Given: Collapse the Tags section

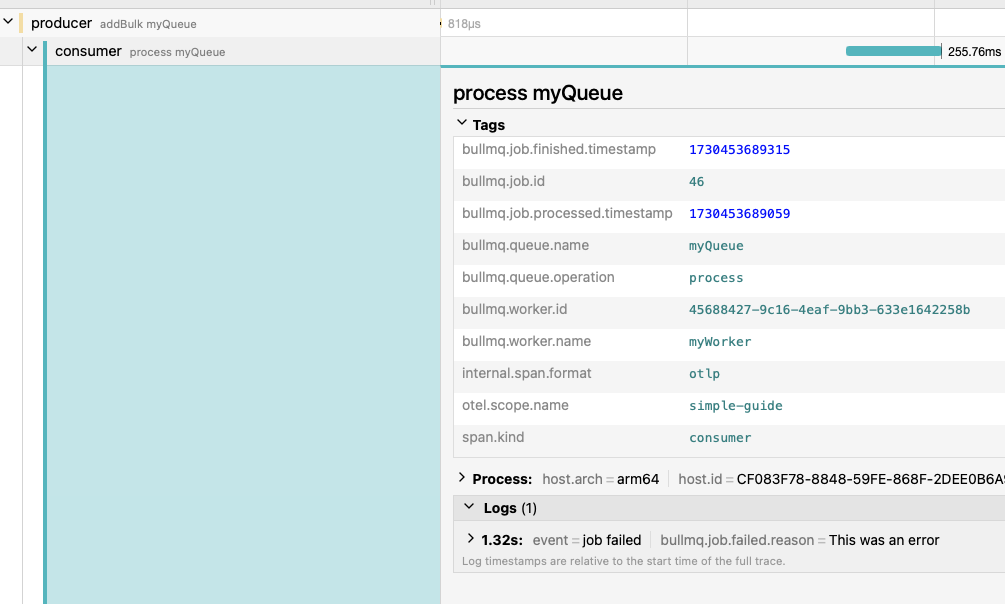Looking at the screenshot, I should (462, 124).
